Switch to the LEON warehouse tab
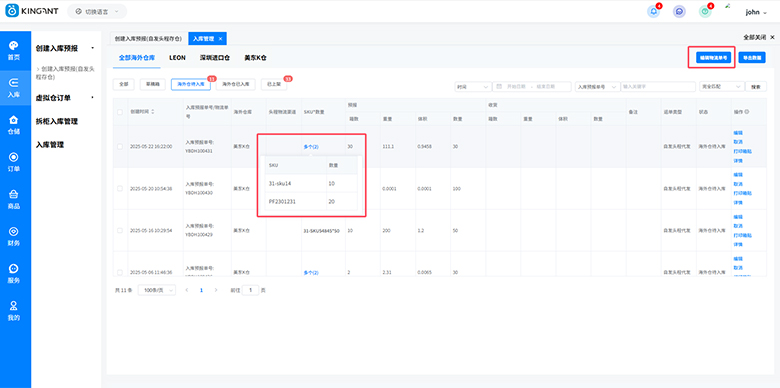The width and height of the screenshot is (780, 388). (177, 58)
